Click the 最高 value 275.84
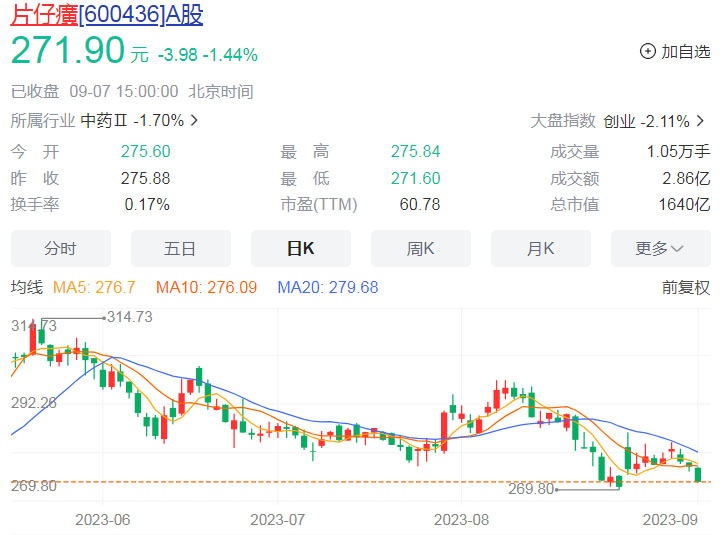This screenshot has height=535, width=723. point(415,151)
